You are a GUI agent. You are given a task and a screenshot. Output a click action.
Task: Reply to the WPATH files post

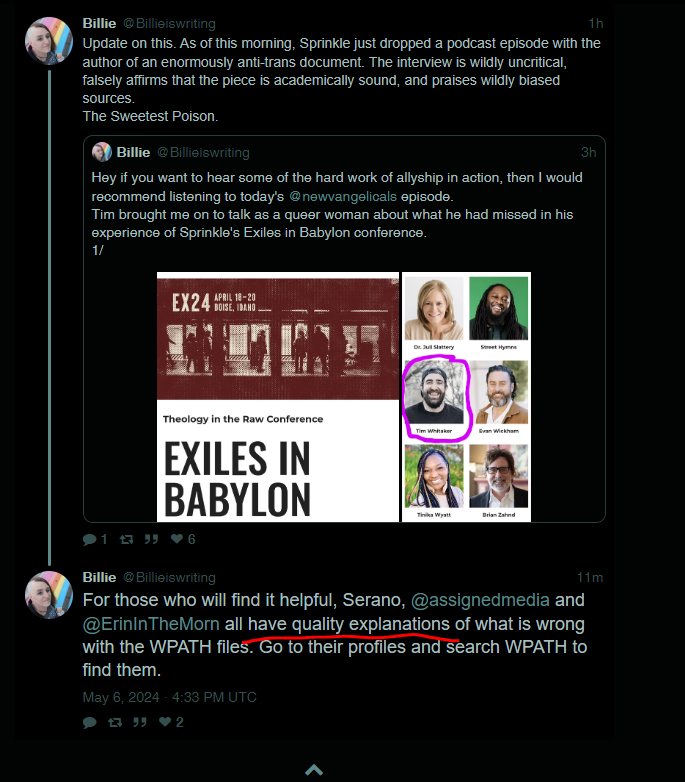click(90, 722)
